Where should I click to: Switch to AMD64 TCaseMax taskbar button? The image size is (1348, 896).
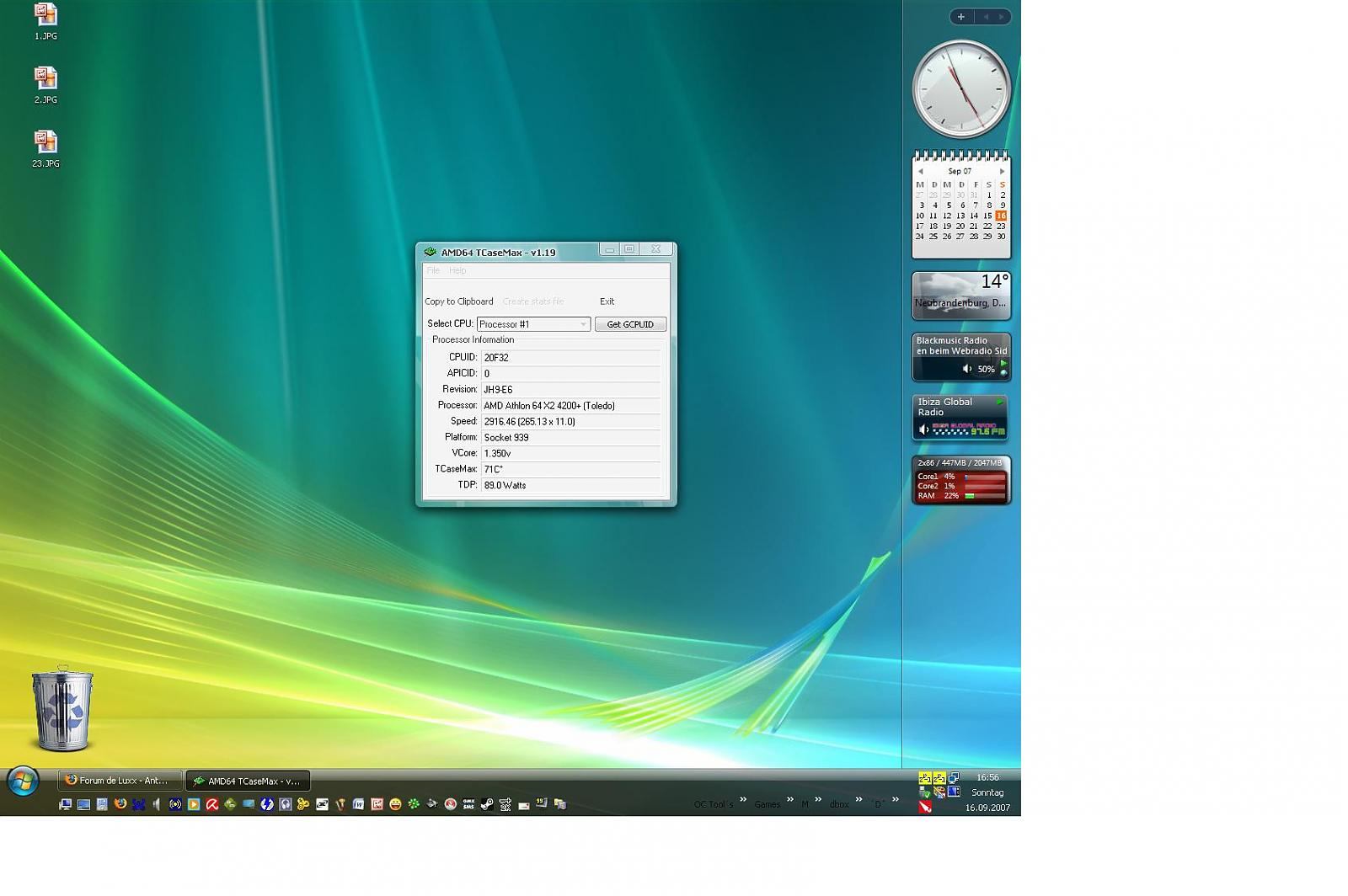point(248,781)
